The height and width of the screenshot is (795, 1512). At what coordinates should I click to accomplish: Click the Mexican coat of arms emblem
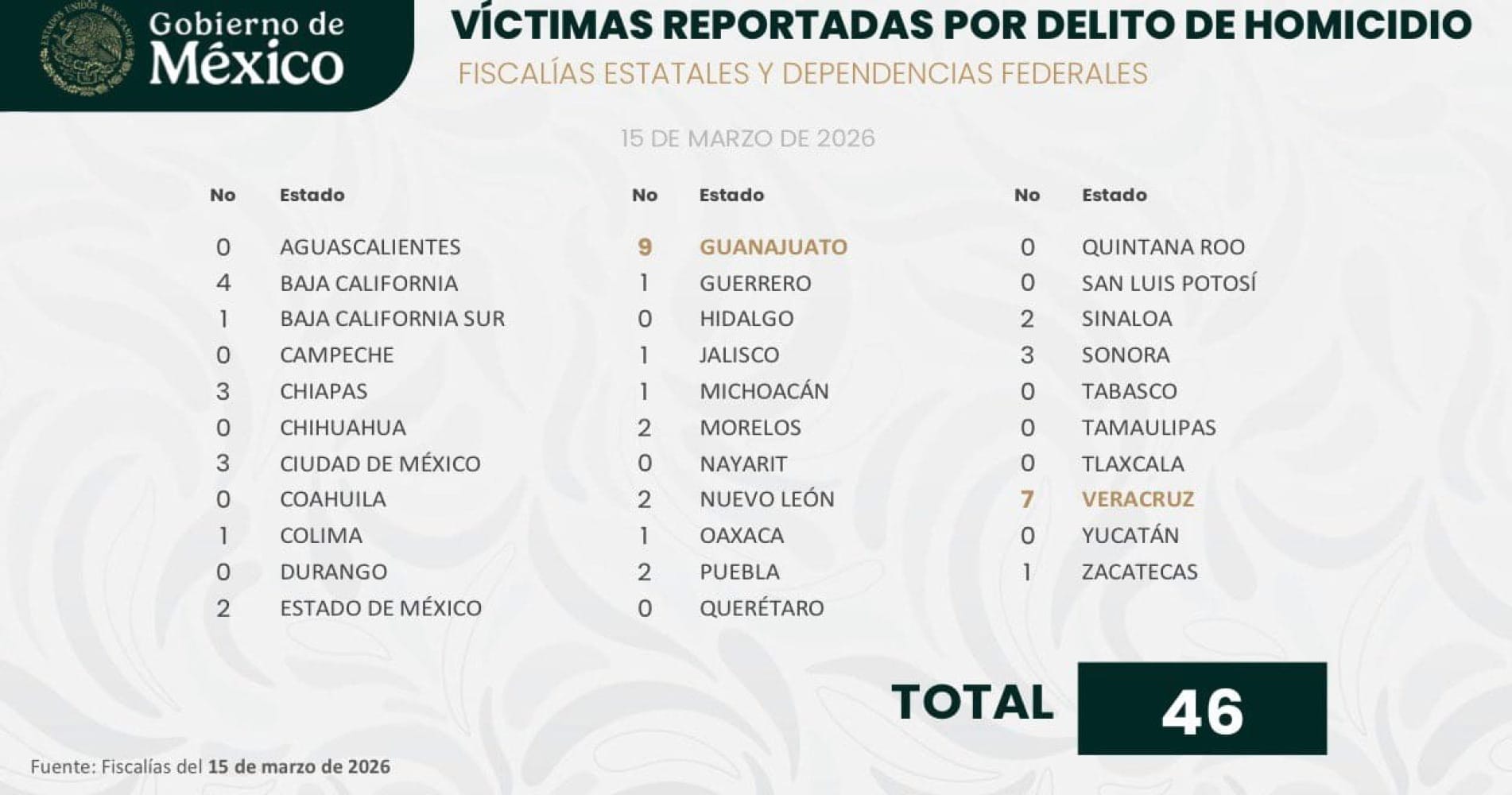coord(87,49)
